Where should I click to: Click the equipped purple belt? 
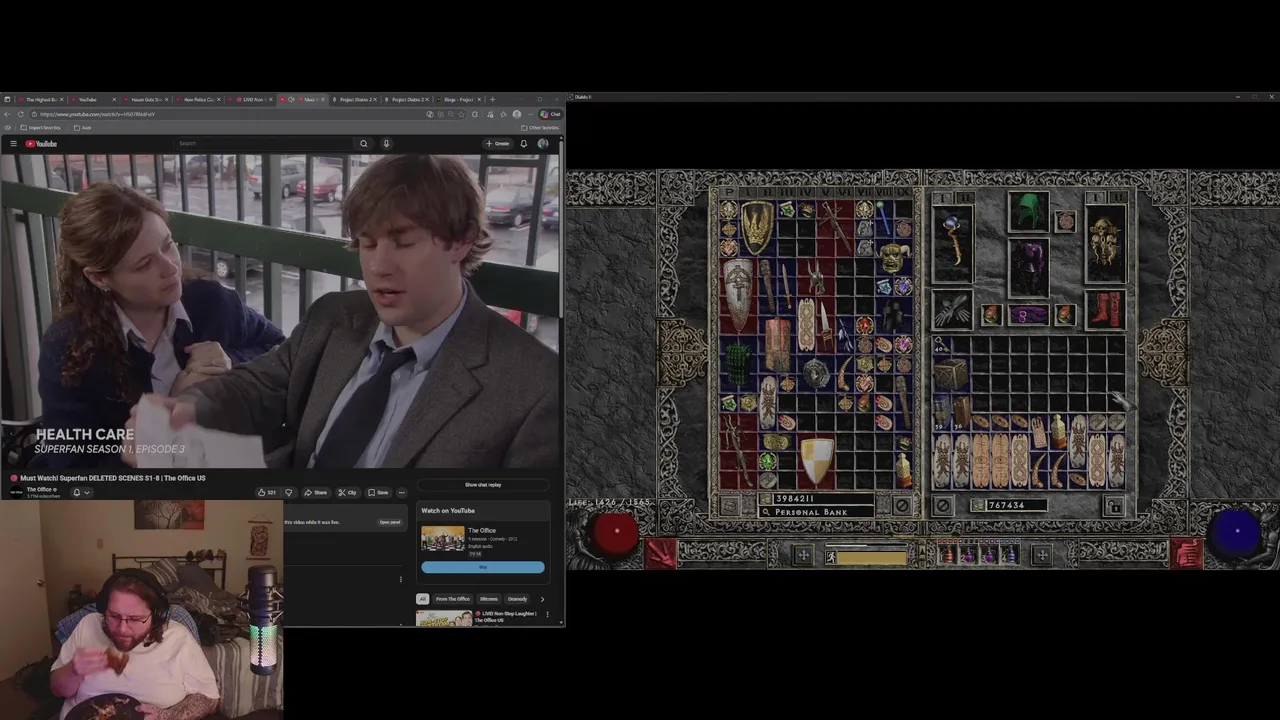[1028, 315]
